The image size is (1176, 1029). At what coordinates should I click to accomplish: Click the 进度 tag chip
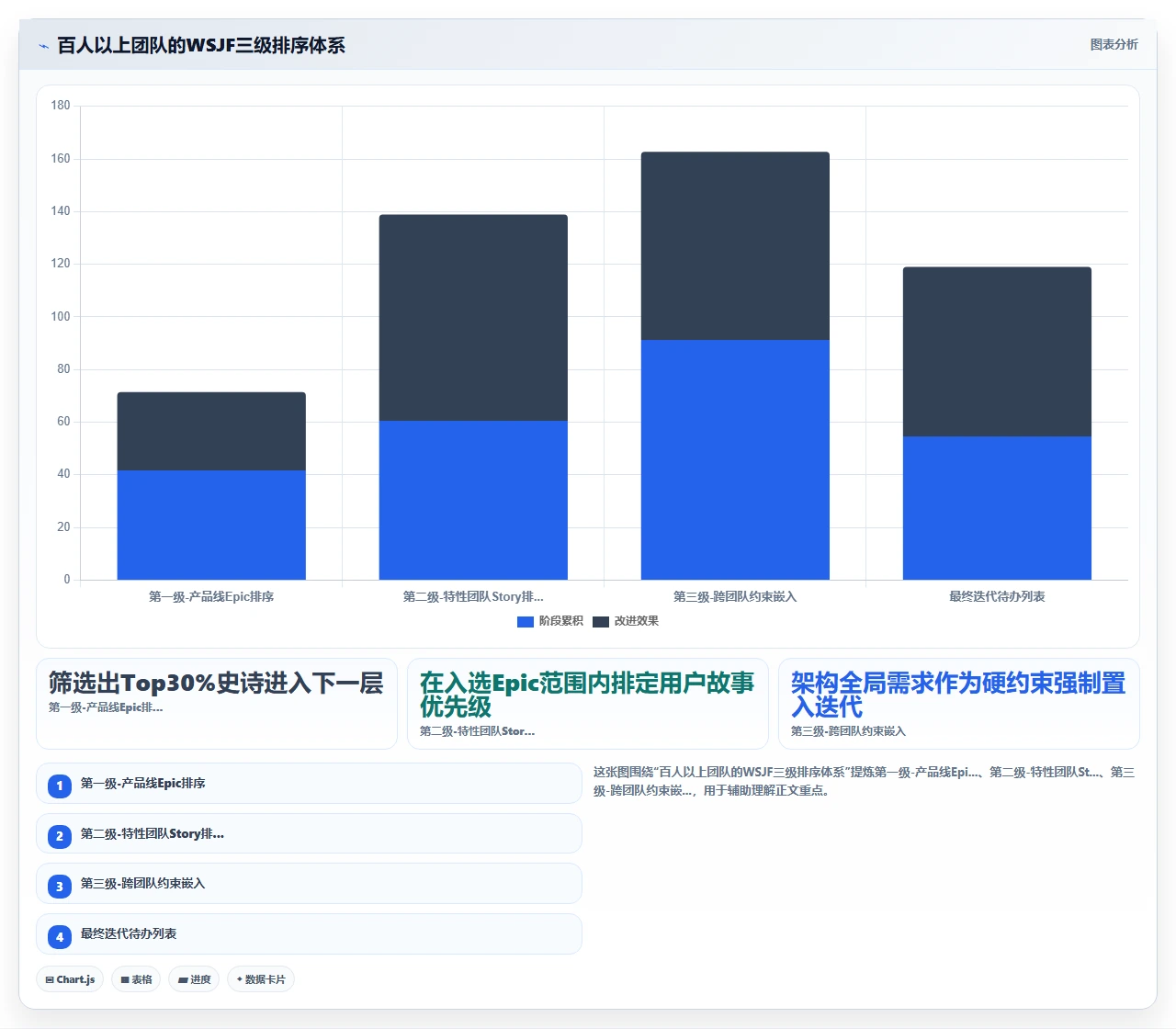click(x=194, y=979)
